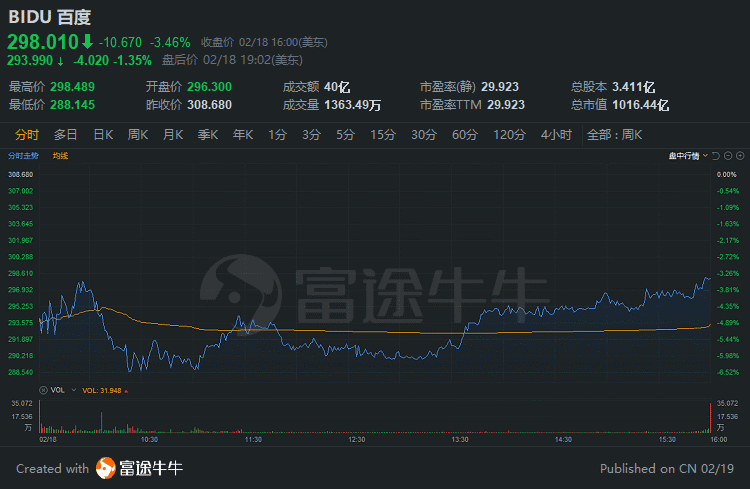The width and height of the screenshot is (750, 489).
Task: Select the 分时 tab
Action: point(27,135)
